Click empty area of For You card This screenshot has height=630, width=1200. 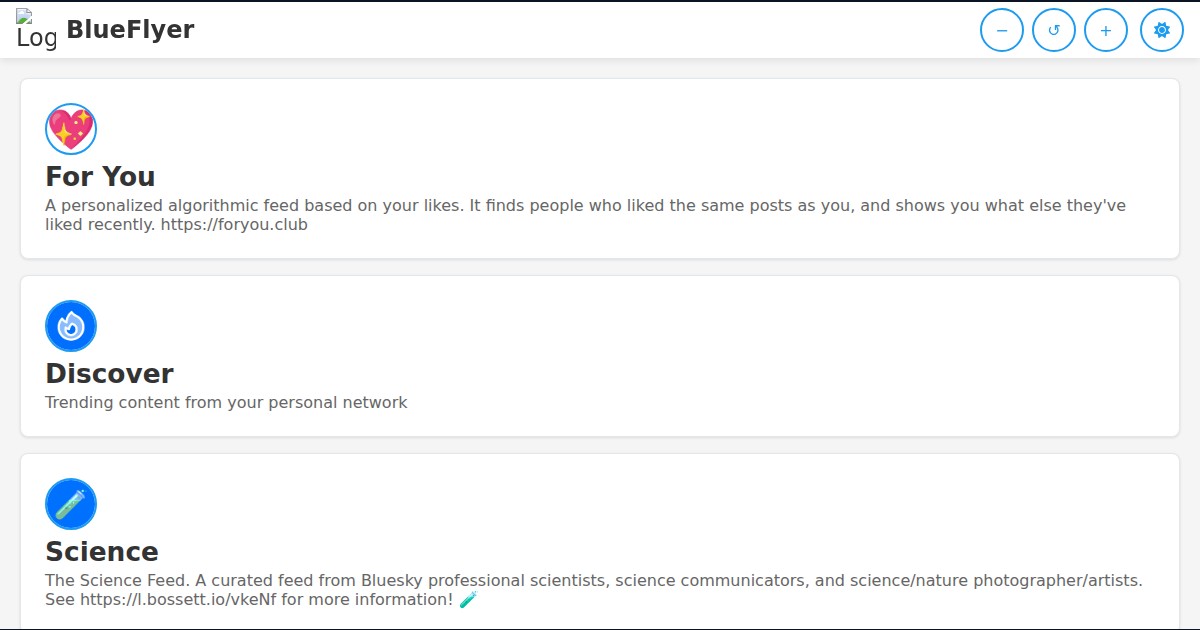tap(700, 130)
